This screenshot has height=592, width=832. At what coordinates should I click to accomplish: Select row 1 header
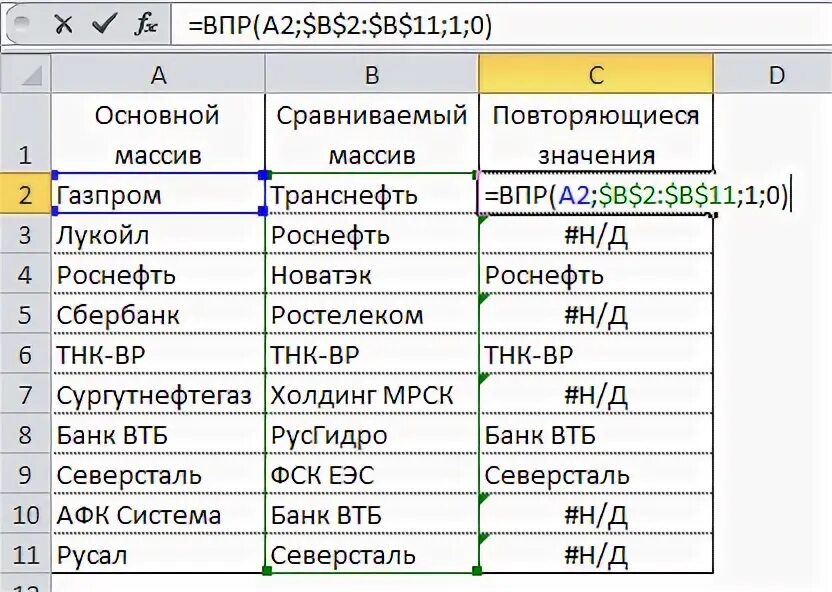click(25, 133)
